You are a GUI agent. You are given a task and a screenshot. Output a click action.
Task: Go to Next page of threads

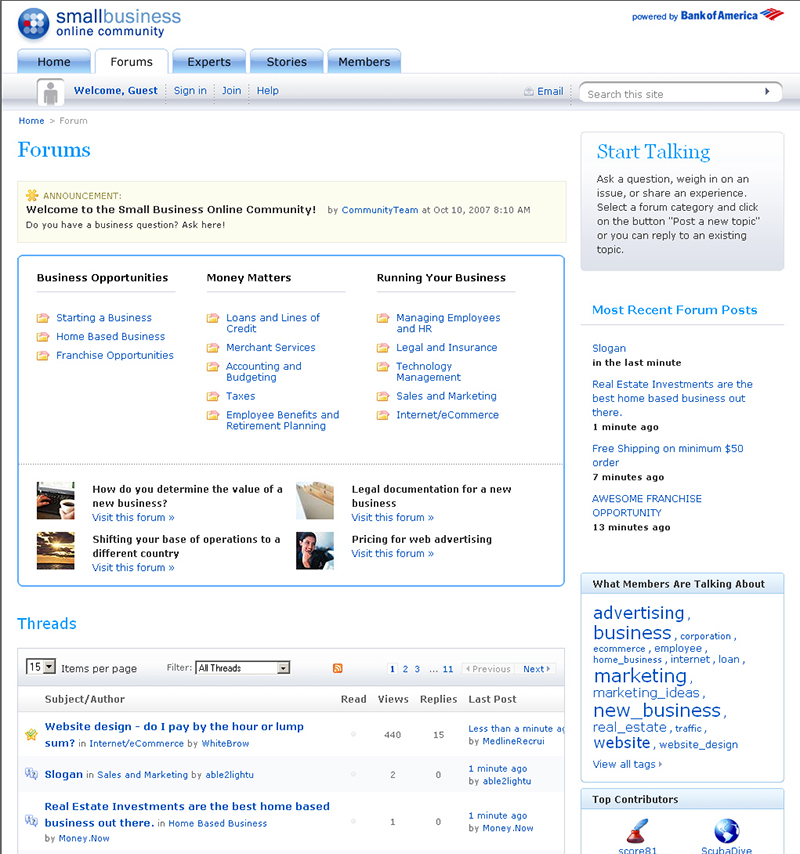[536, 669]
